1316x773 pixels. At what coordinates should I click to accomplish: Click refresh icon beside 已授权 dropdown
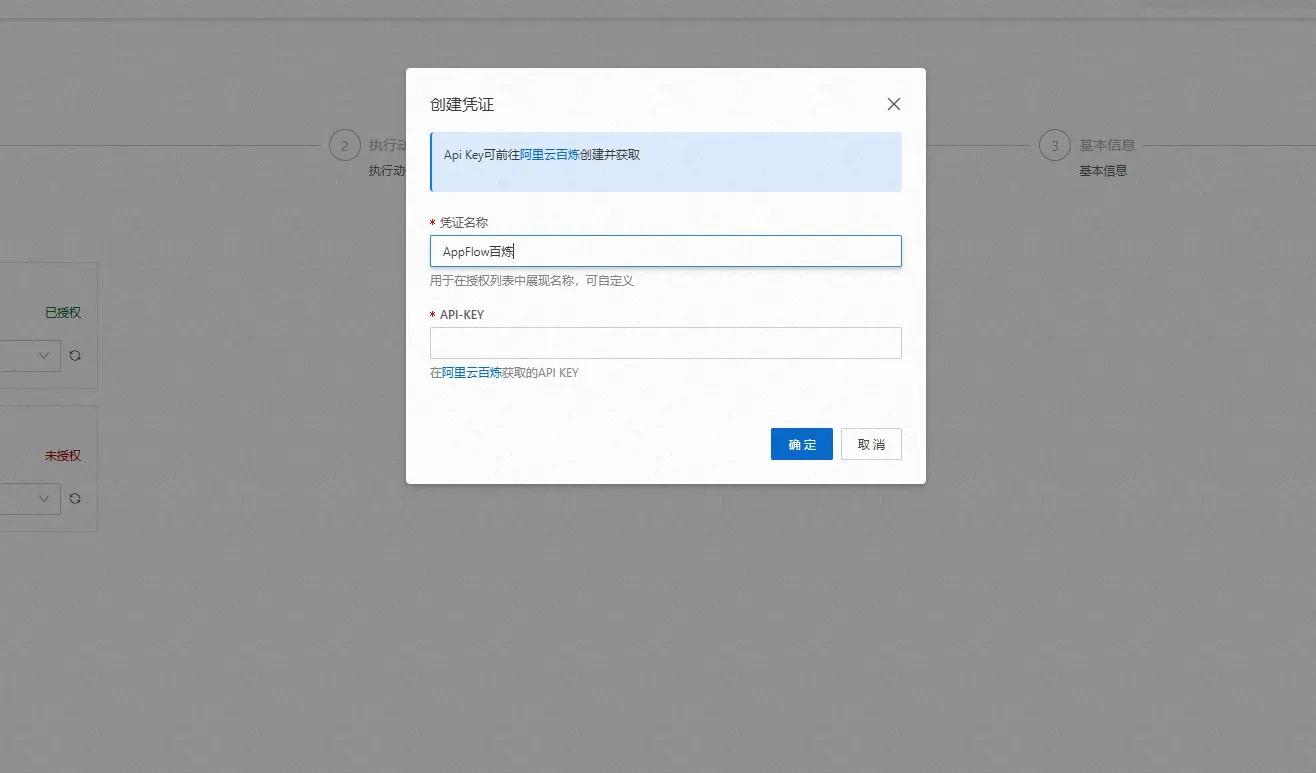[75, 355]
